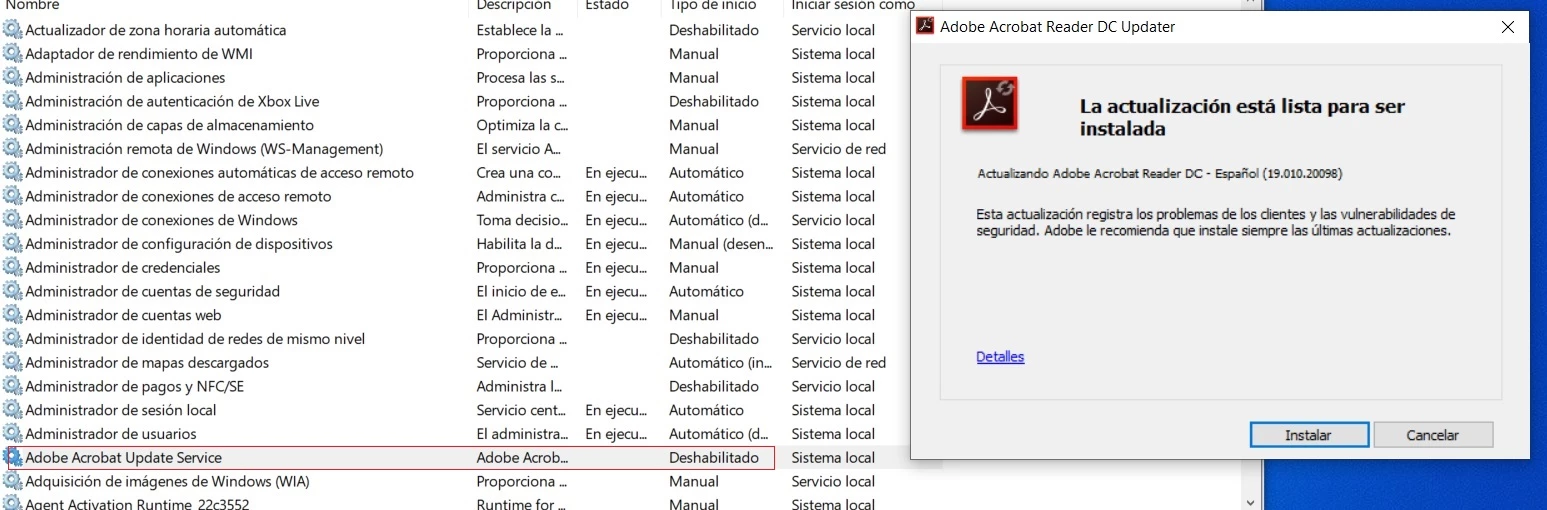This screenshot has height=510, width=1547.
Task: Click 'Toma decisio...' description cell
Action: (x=522, y=220)
